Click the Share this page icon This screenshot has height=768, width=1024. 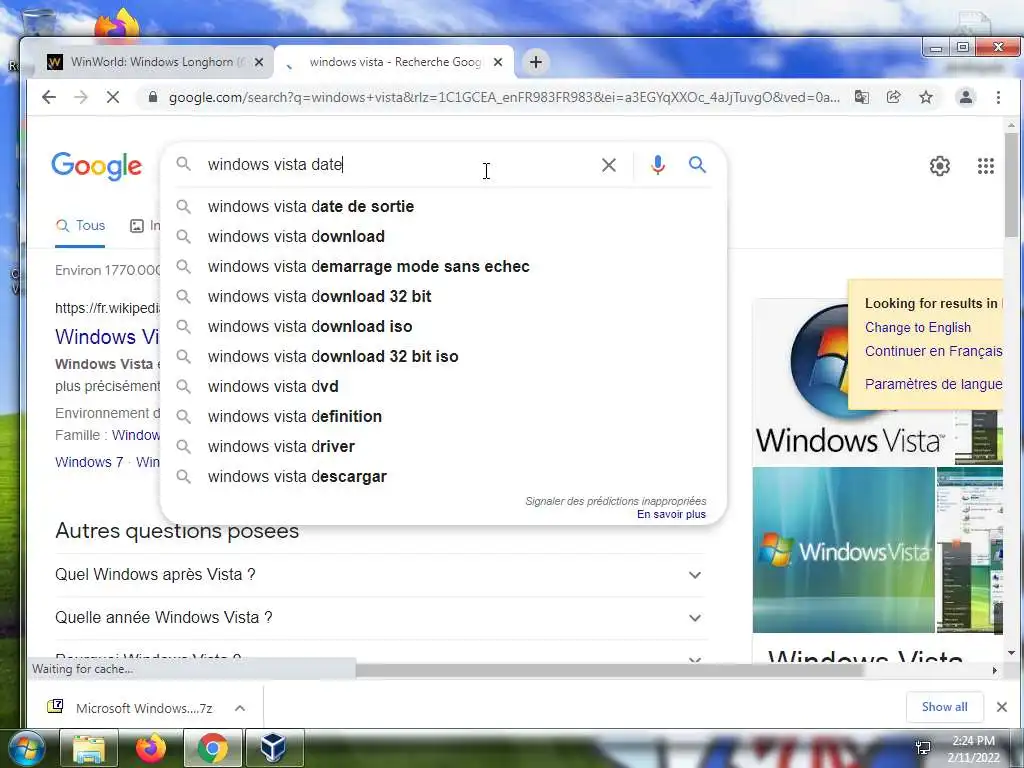(893, 97)
